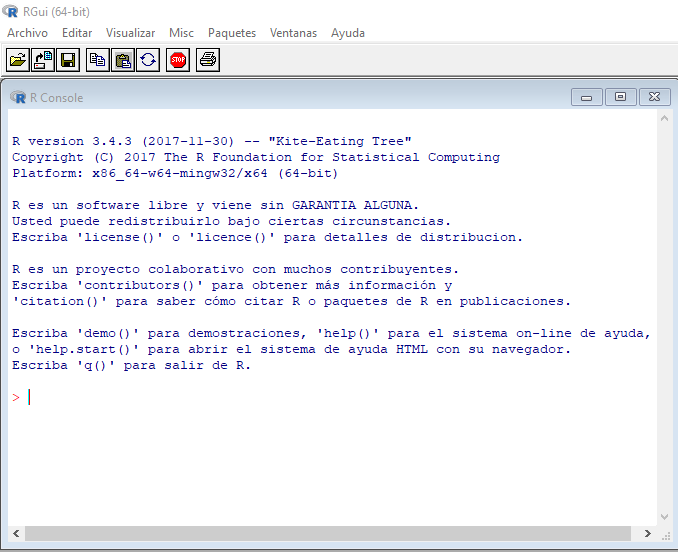678x552 pixels.
Task: Click the Open script icon
Action: [18, 60]
